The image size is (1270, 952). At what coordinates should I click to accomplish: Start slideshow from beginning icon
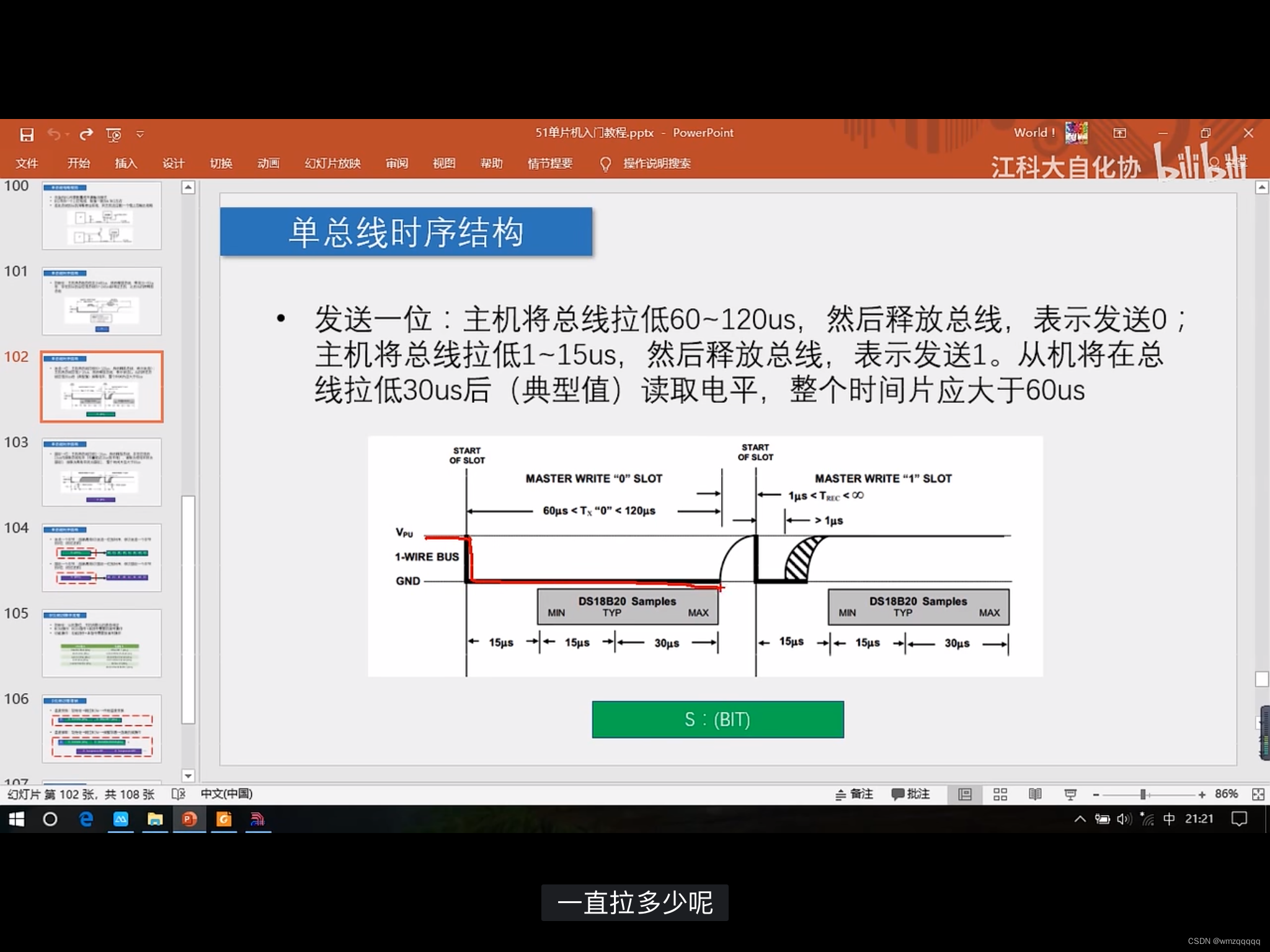113,134
